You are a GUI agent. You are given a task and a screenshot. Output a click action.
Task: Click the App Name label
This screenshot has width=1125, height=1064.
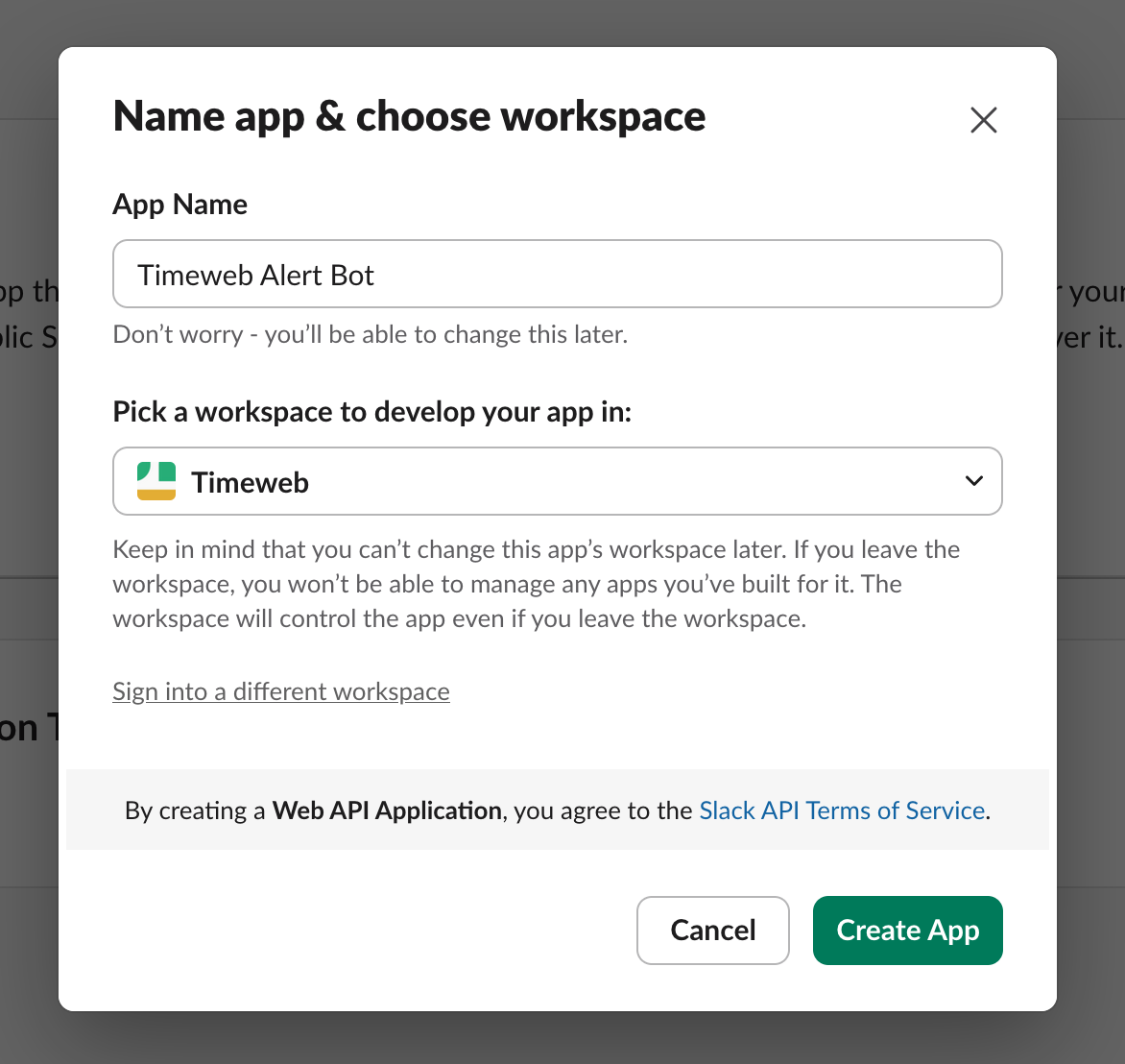tap(180, 205)
